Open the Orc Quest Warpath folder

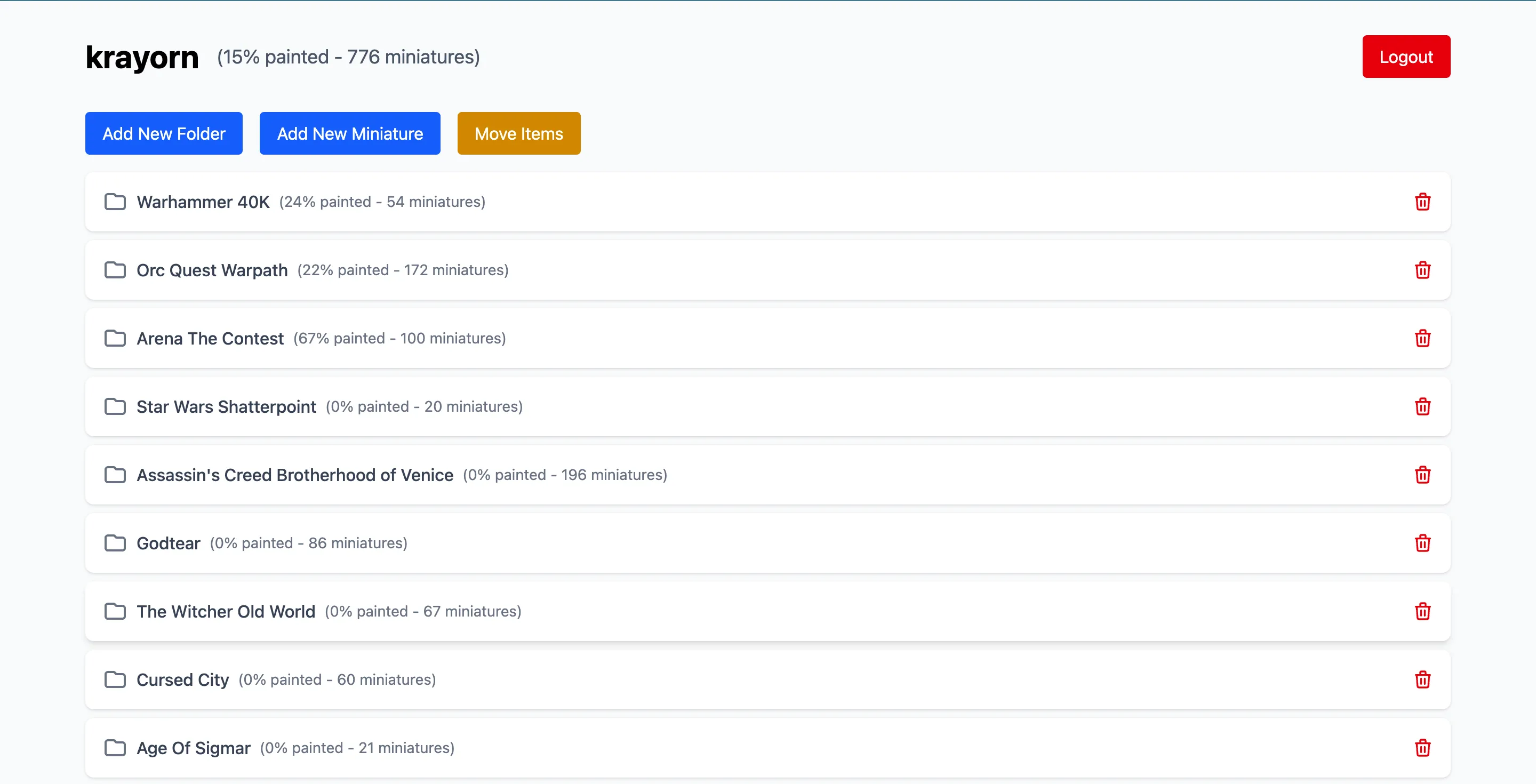click(212, 270)
